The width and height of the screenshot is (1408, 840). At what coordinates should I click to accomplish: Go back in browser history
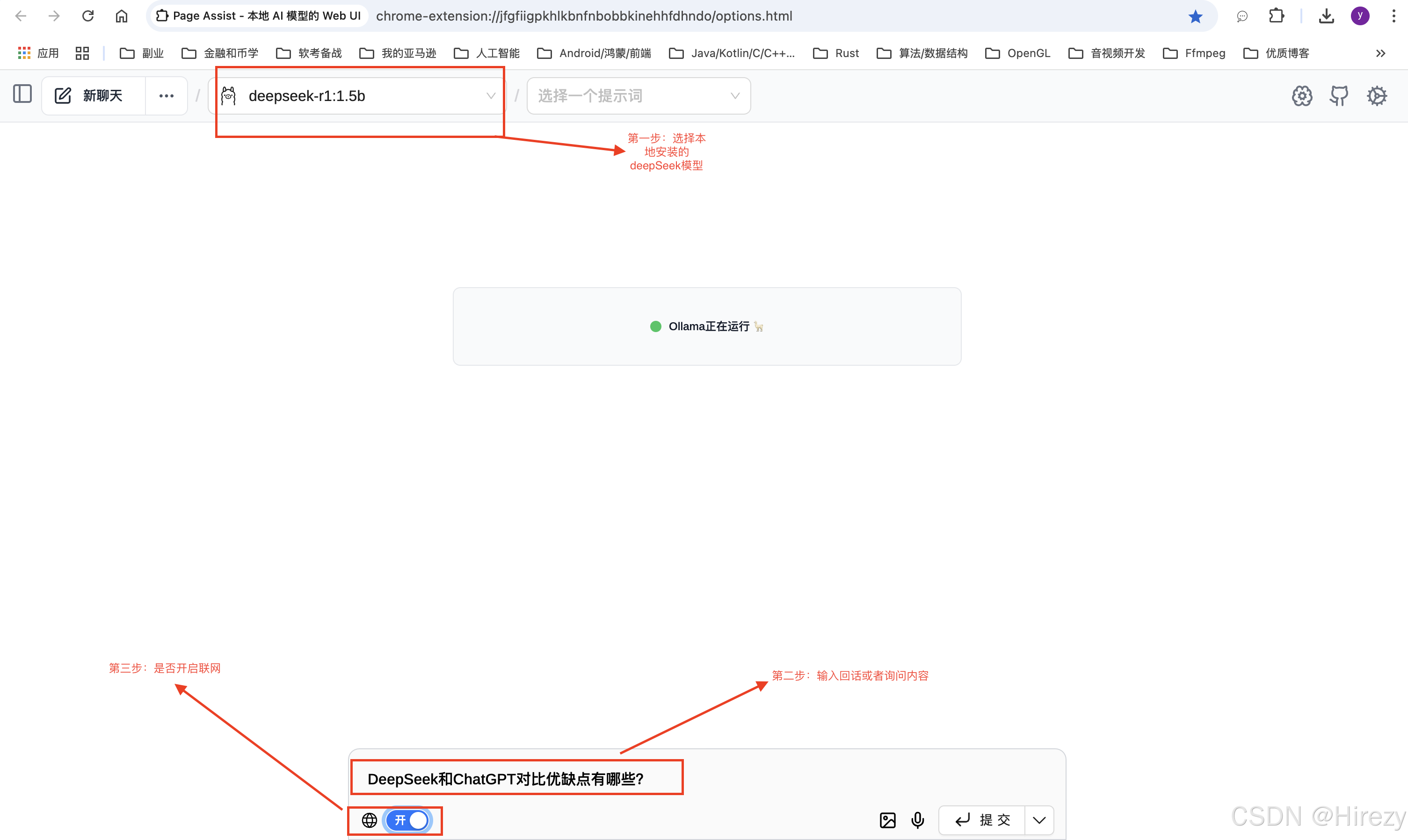pyautogui.click(x=21, y=16)
